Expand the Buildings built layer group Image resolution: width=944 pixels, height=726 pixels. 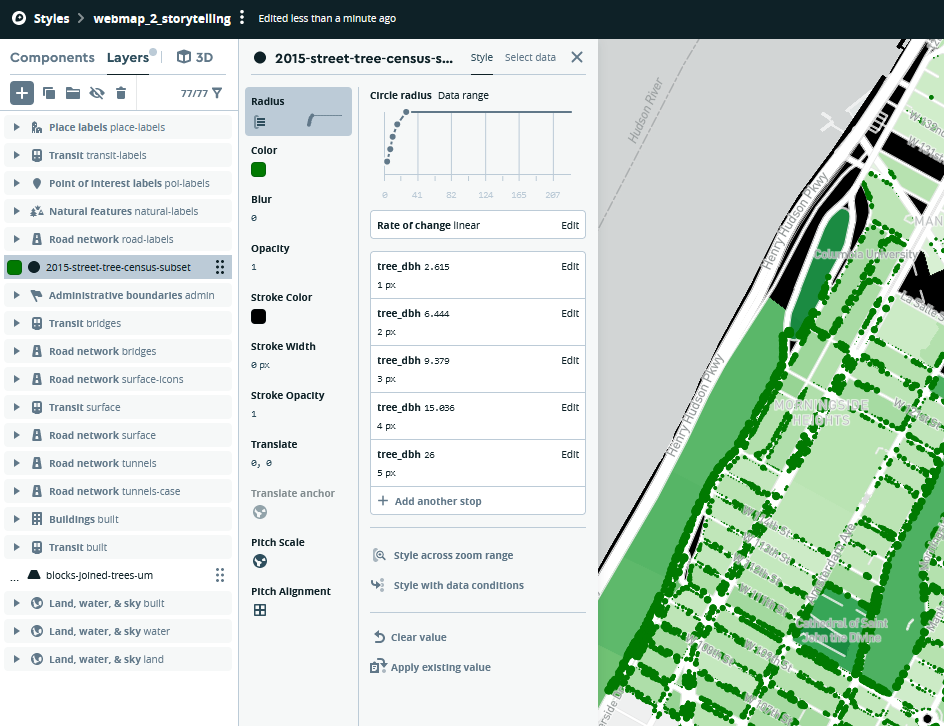pyautogui.click(x=16, y=520)
